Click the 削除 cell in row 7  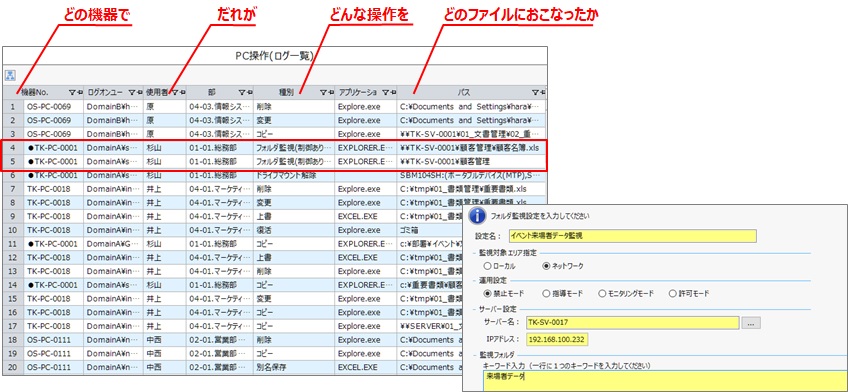(294, 189)
